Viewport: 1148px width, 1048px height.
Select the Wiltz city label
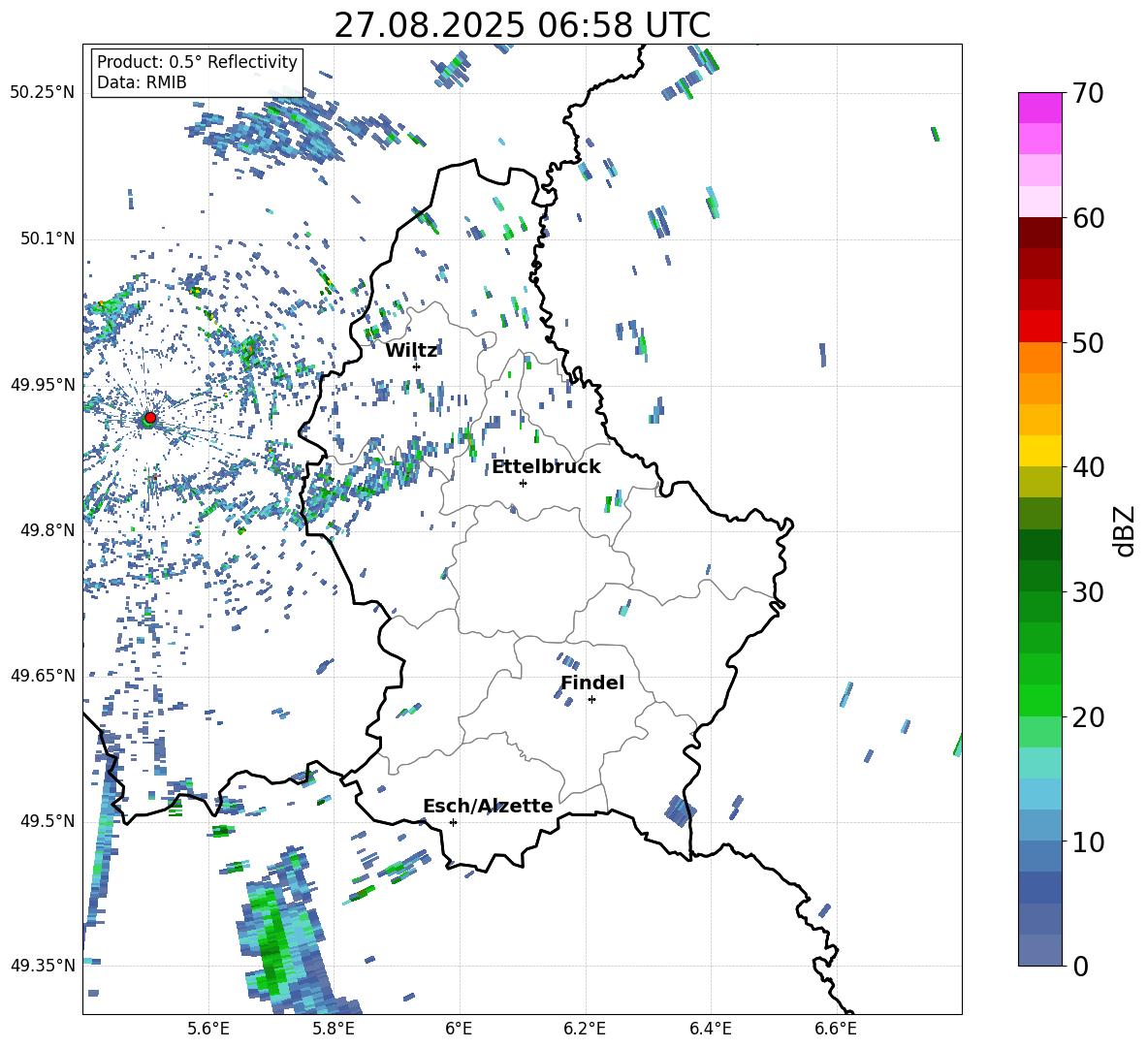pos(411,351)
